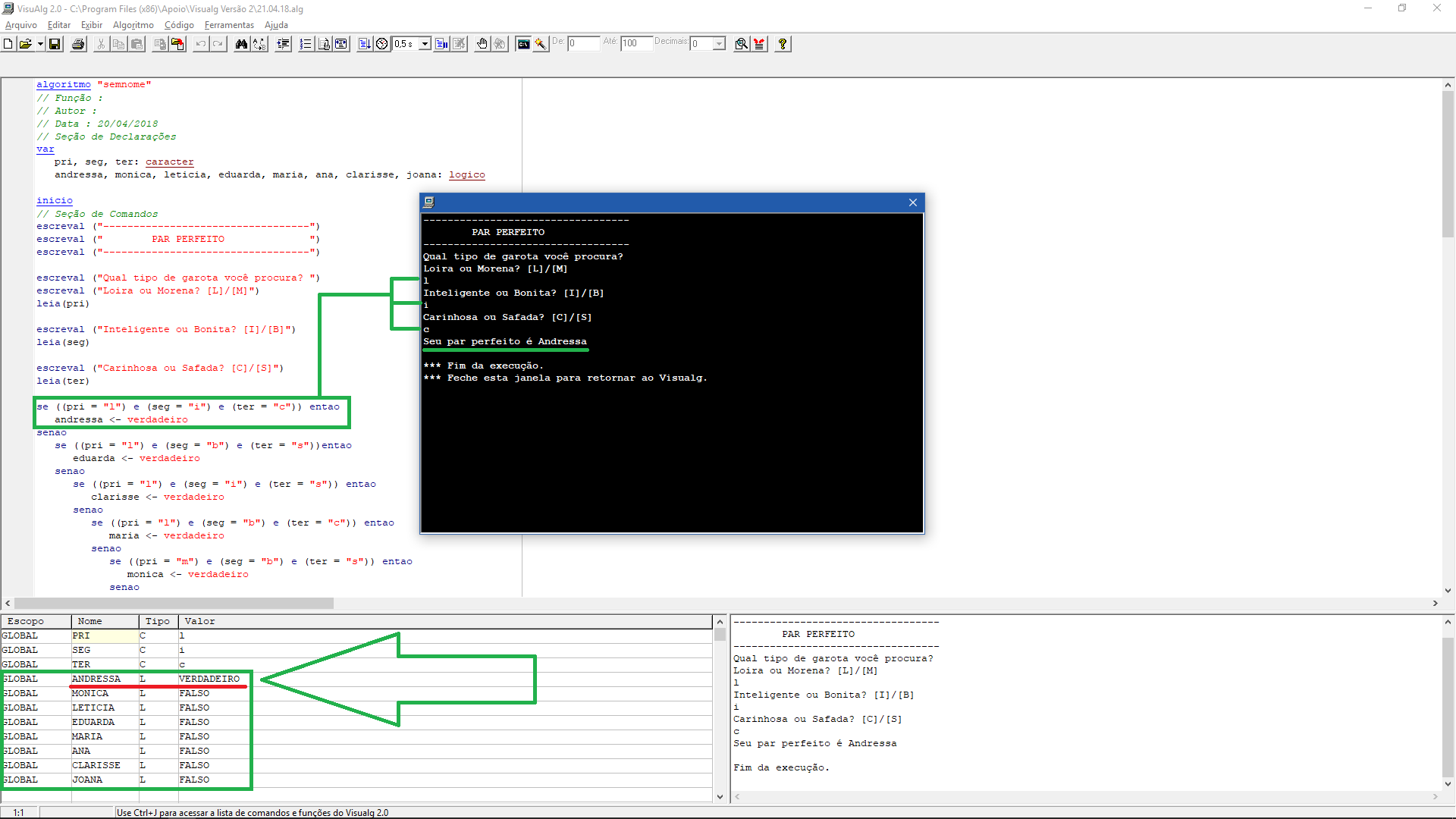Open the Ferramentas menu

coord(230,25)
